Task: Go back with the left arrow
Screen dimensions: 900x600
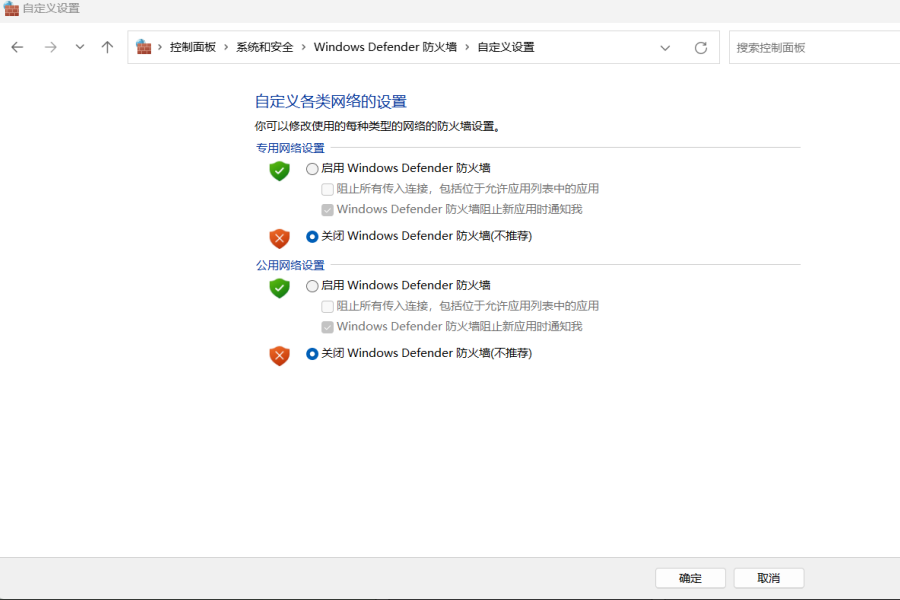Action: pos(17,47)
